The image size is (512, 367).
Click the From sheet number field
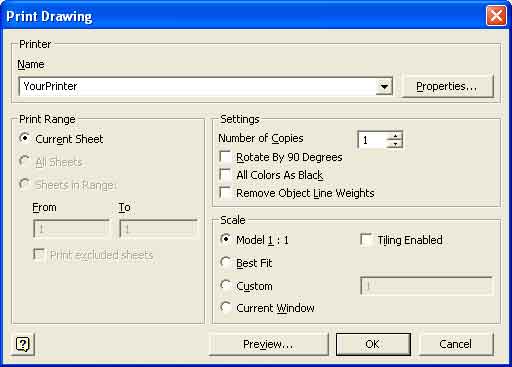click(x=71, y=229)
